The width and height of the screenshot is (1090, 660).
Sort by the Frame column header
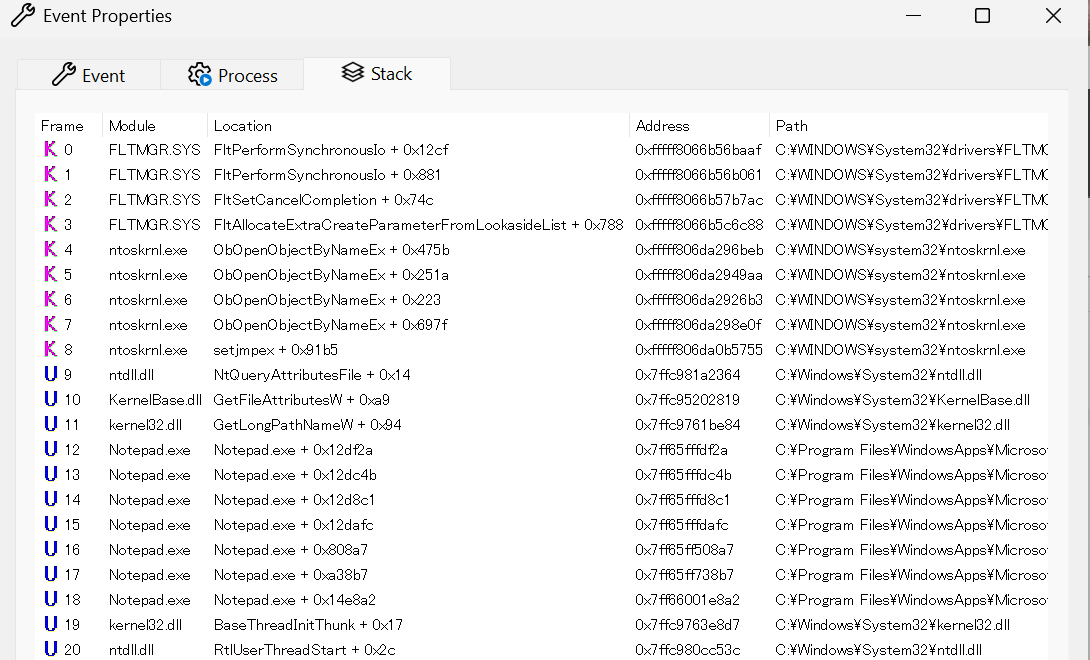tap(62, 126)
